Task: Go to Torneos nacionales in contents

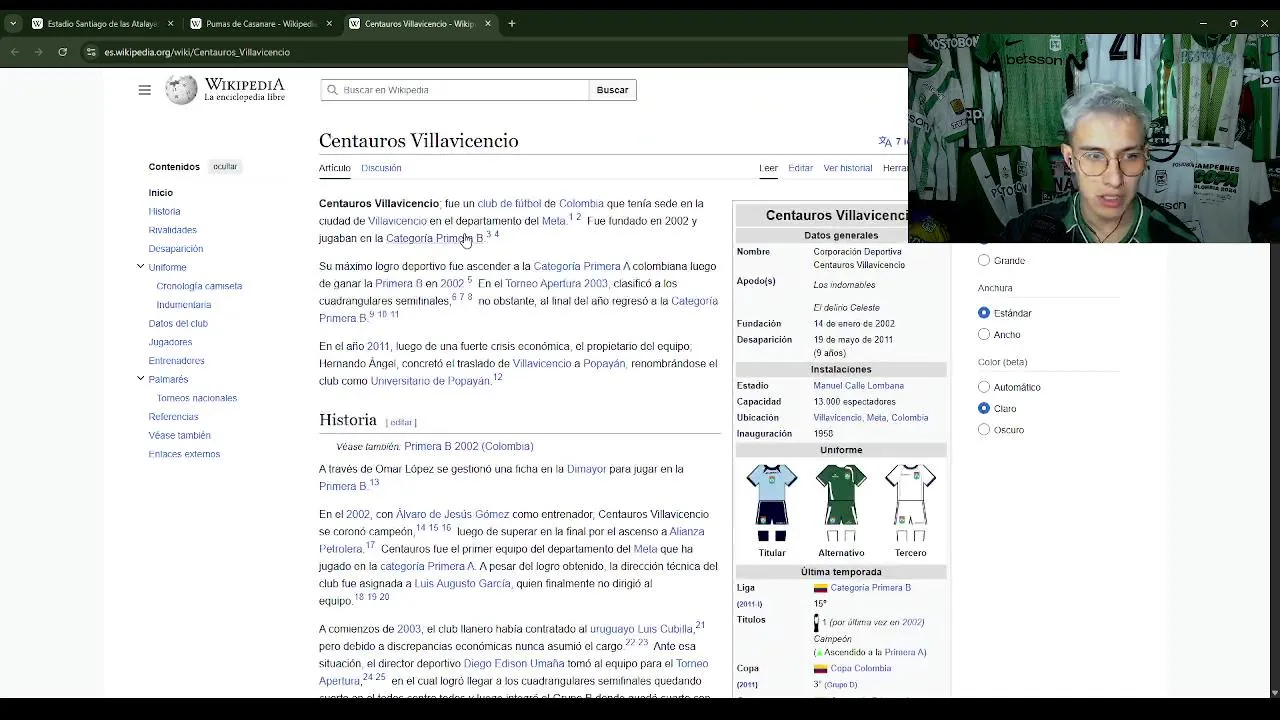Action: pyautogui.click(x=197, y=398)
